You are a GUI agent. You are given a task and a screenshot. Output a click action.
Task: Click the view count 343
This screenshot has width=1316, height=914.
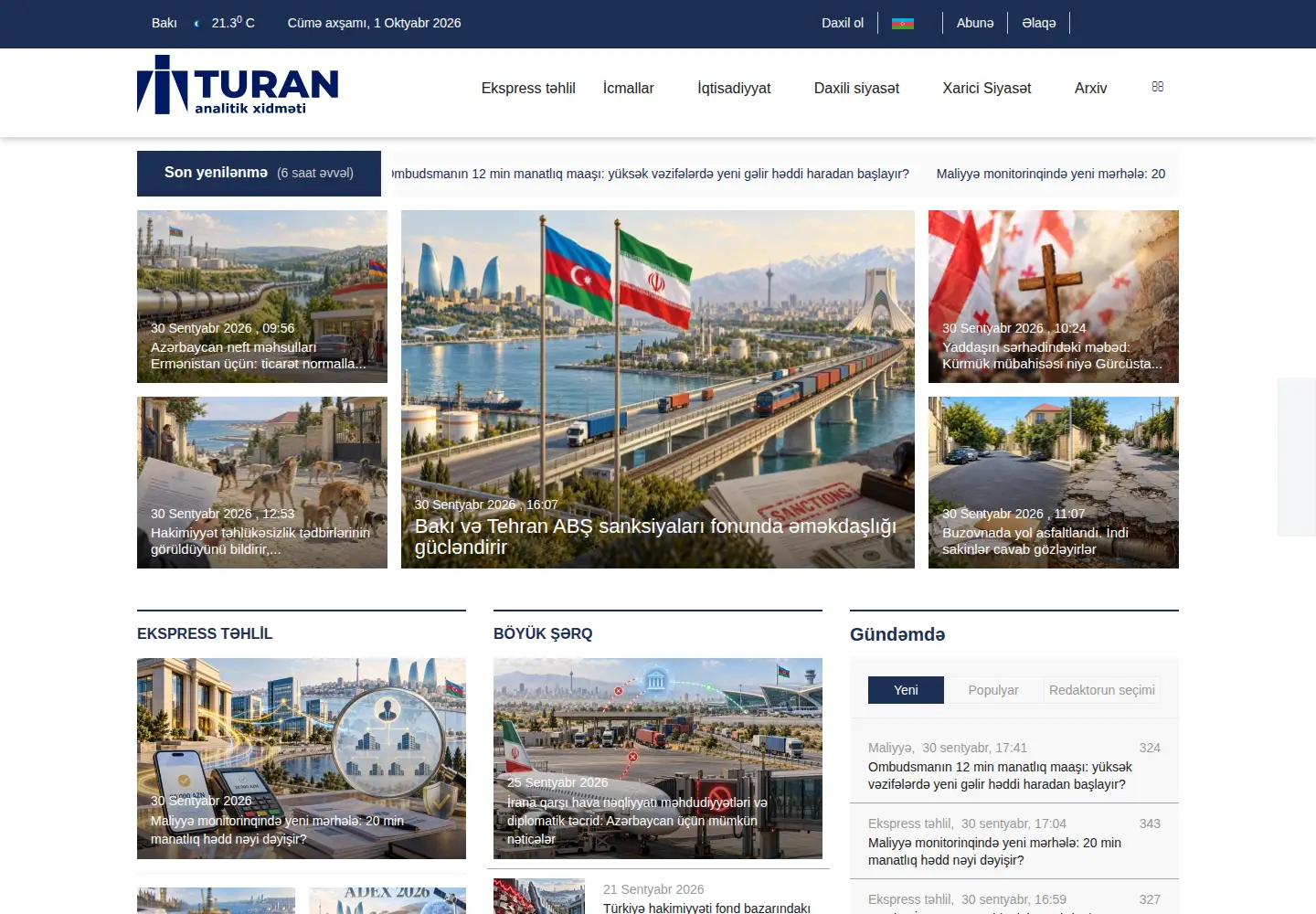(1150, 824)
